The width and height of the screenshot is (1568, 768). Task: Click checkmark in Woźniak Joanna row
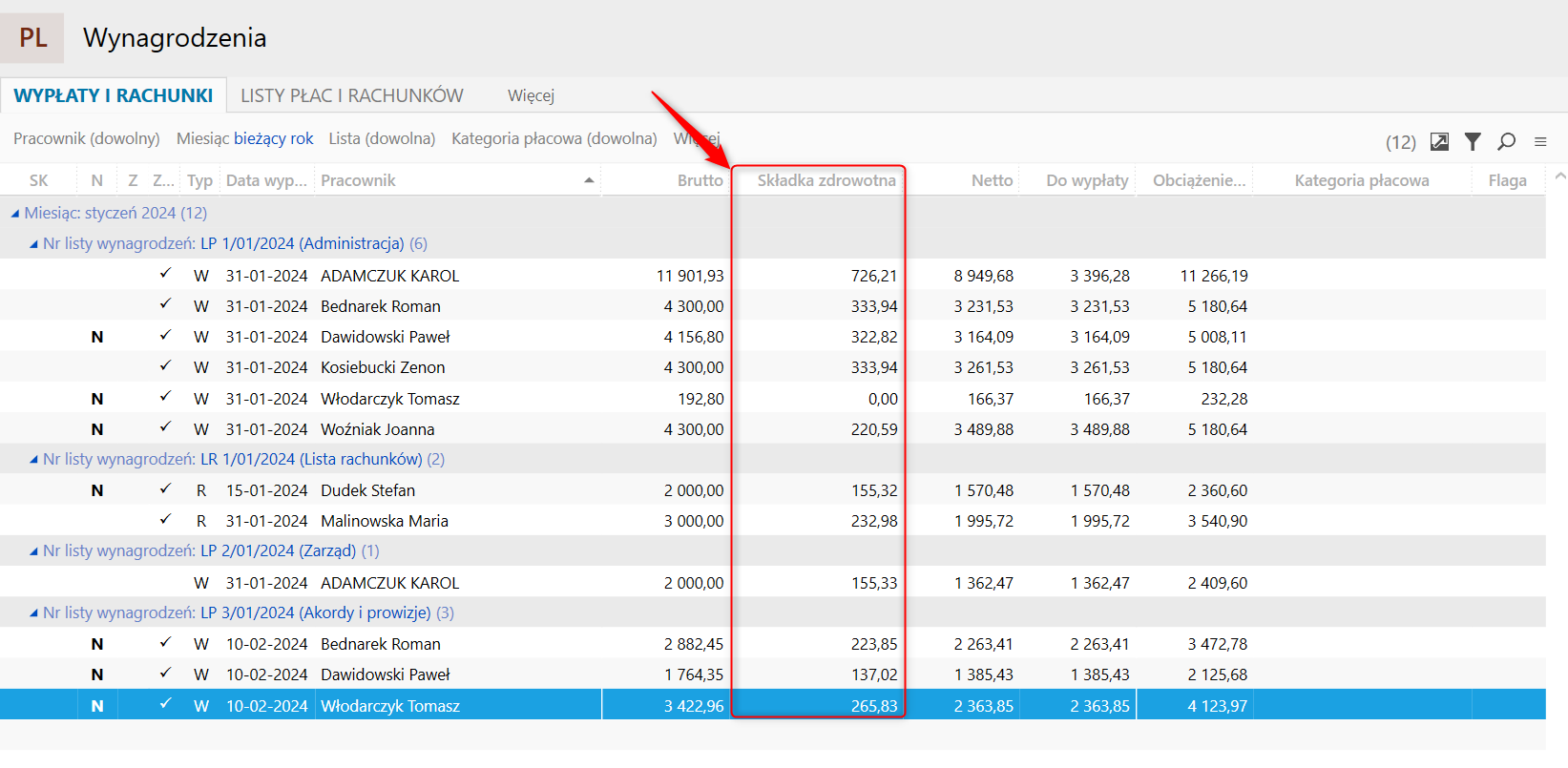coord(165,428)
